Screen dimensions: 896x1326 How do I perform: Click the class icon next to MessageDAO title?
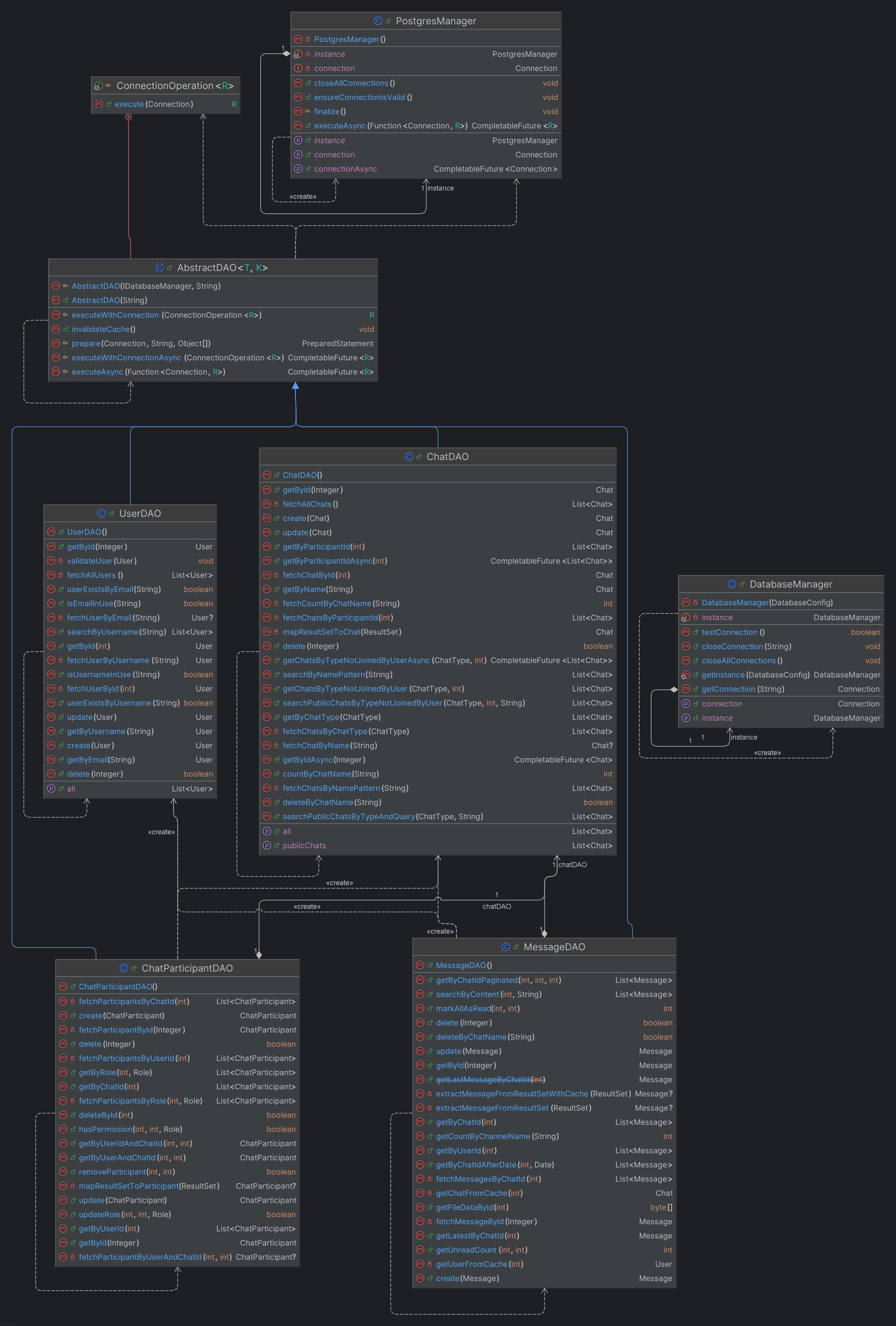point(506,947)
